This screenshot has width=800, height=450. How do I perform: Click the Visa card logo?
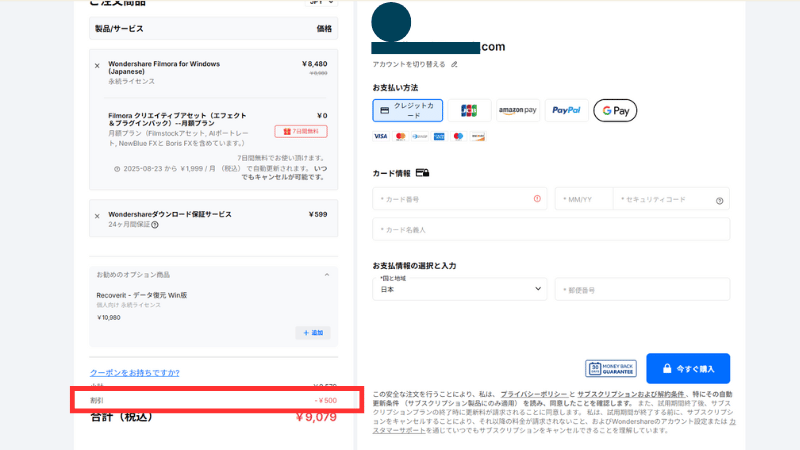click(x=381, y=136)
